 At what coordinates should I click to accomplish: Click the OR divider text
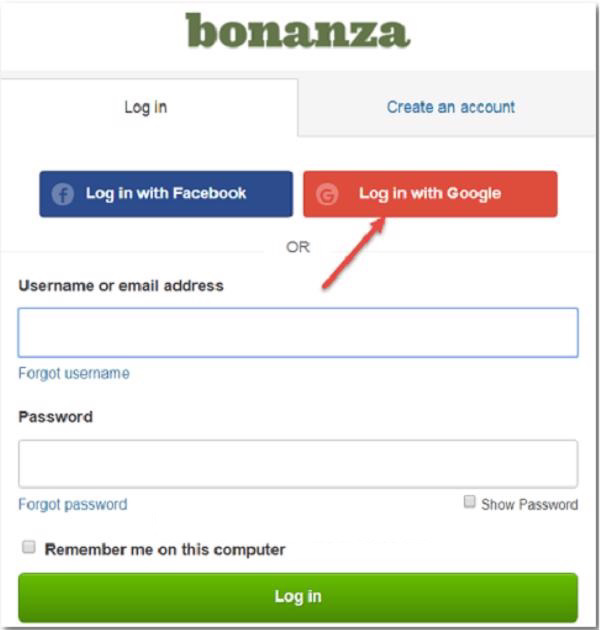click(x=298, y=247)
